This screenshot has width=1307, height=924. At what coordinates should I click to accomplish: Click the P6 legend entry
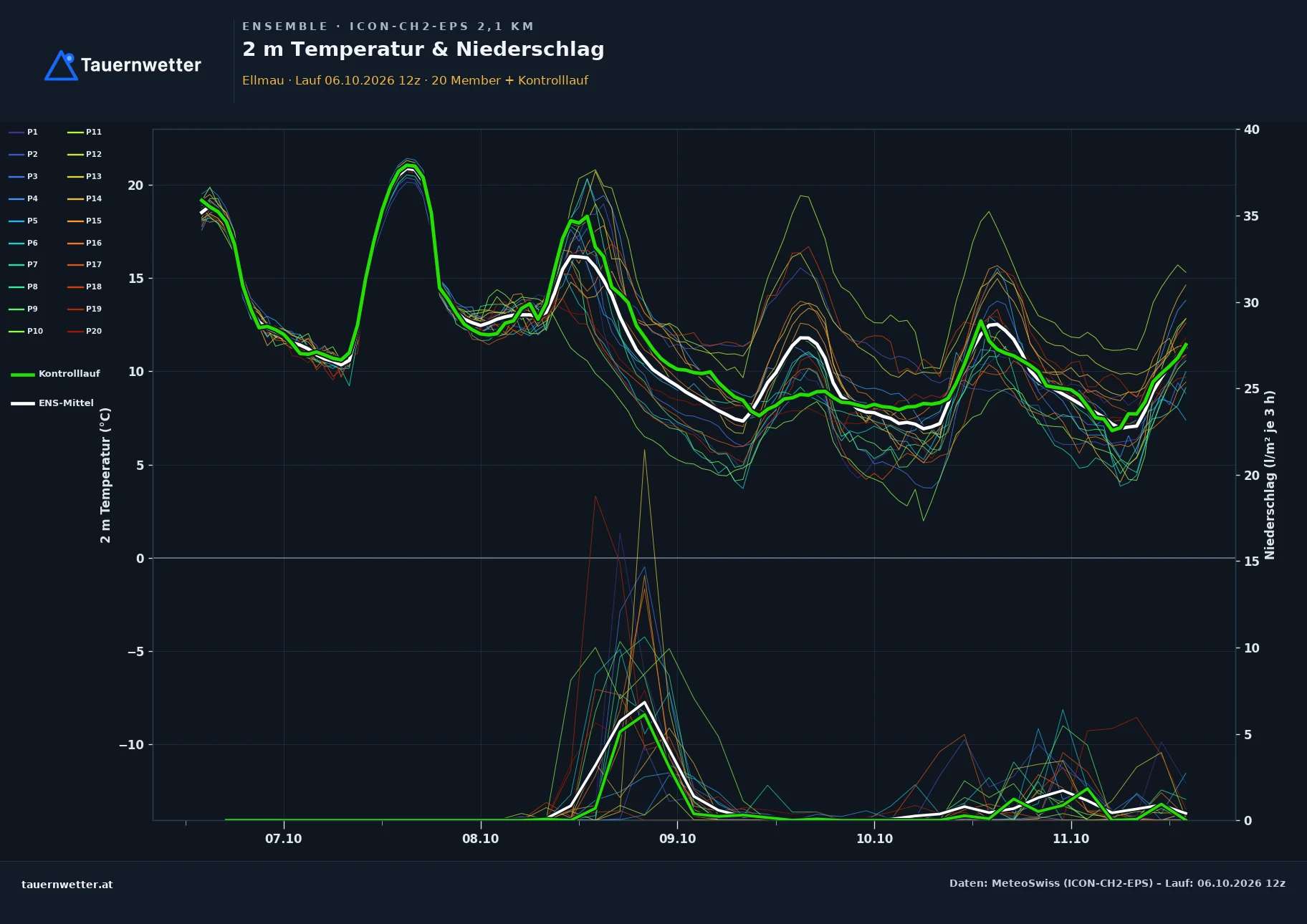pos(23,243)
